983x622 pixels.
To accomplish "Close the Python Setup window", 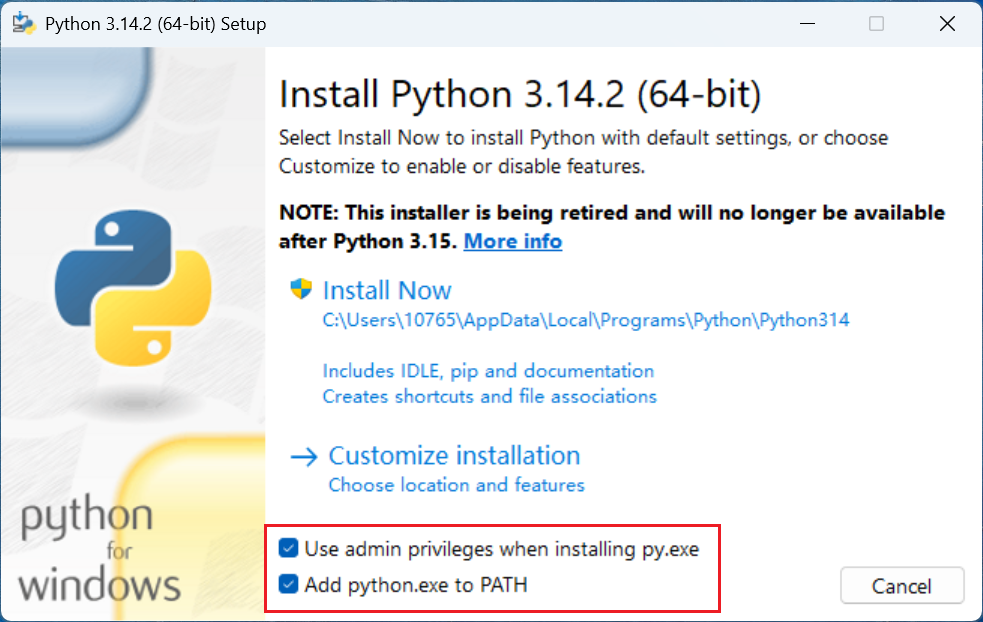I will click(x=947, y=24).
